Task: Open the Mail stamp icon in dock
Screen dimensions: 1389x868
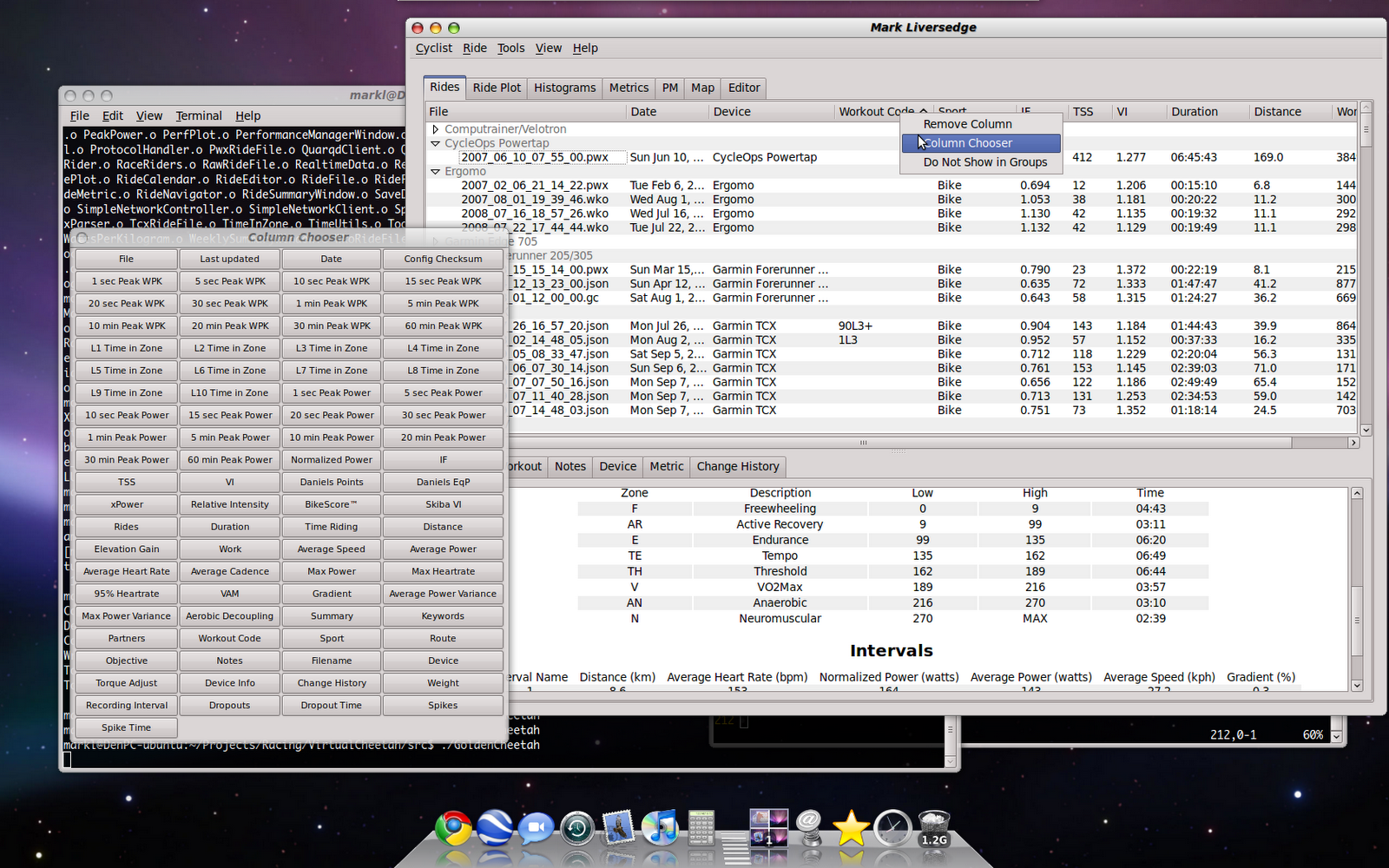Action: (x=618, y=828)
